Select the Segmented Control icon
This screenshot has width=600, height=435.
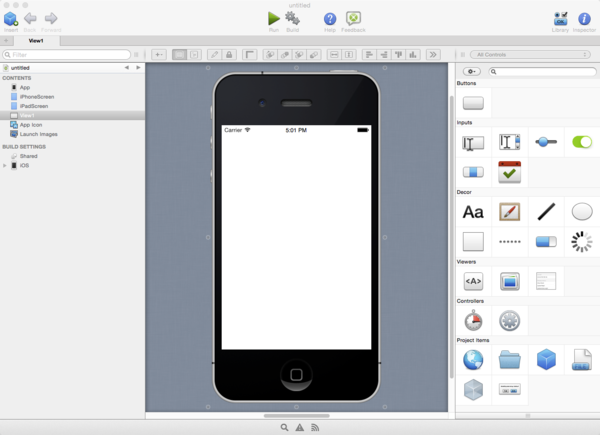[473, 172]
